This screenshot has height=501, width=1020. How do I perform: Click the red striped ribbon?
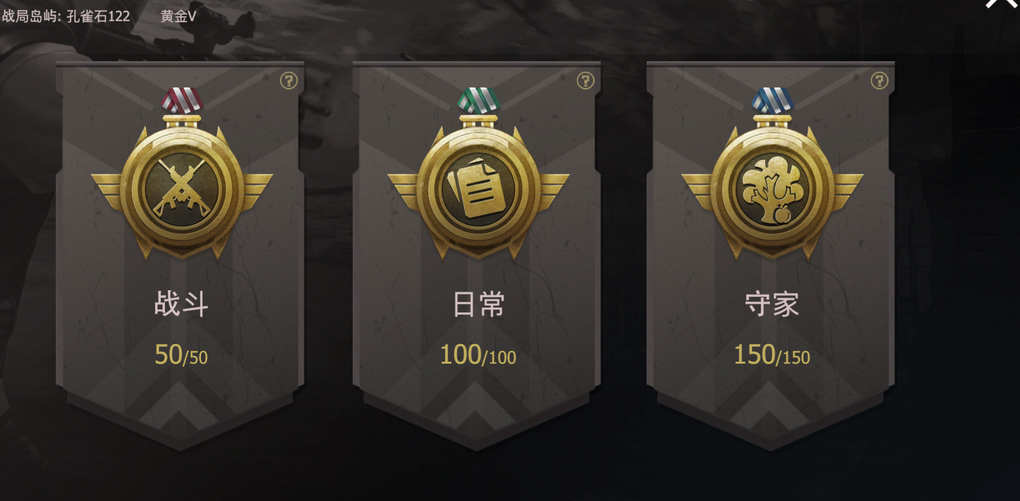tap(181, 100)
